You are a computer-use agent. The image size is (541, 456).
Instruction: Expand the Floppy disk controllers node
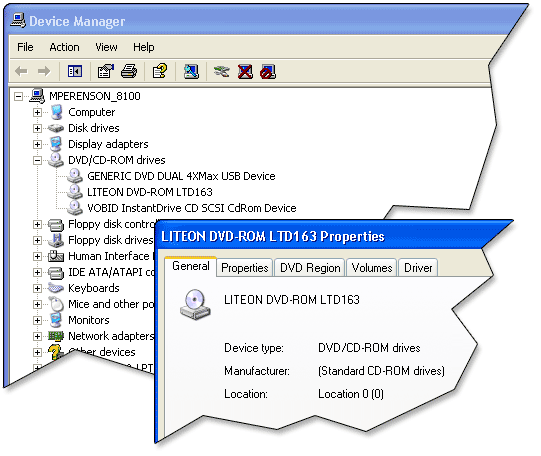click(37, 225)
